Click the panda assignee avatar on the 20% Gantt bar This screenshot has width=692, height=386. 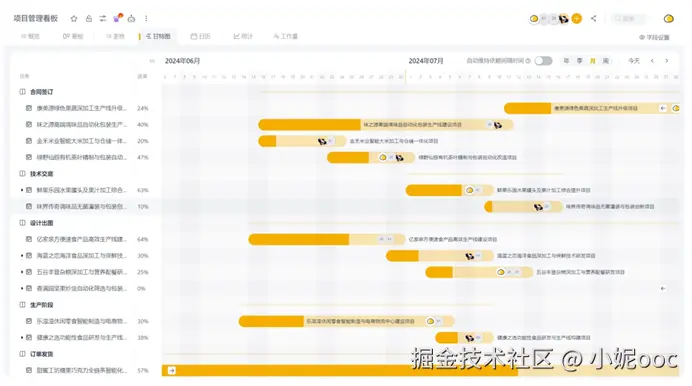point(322,141)
